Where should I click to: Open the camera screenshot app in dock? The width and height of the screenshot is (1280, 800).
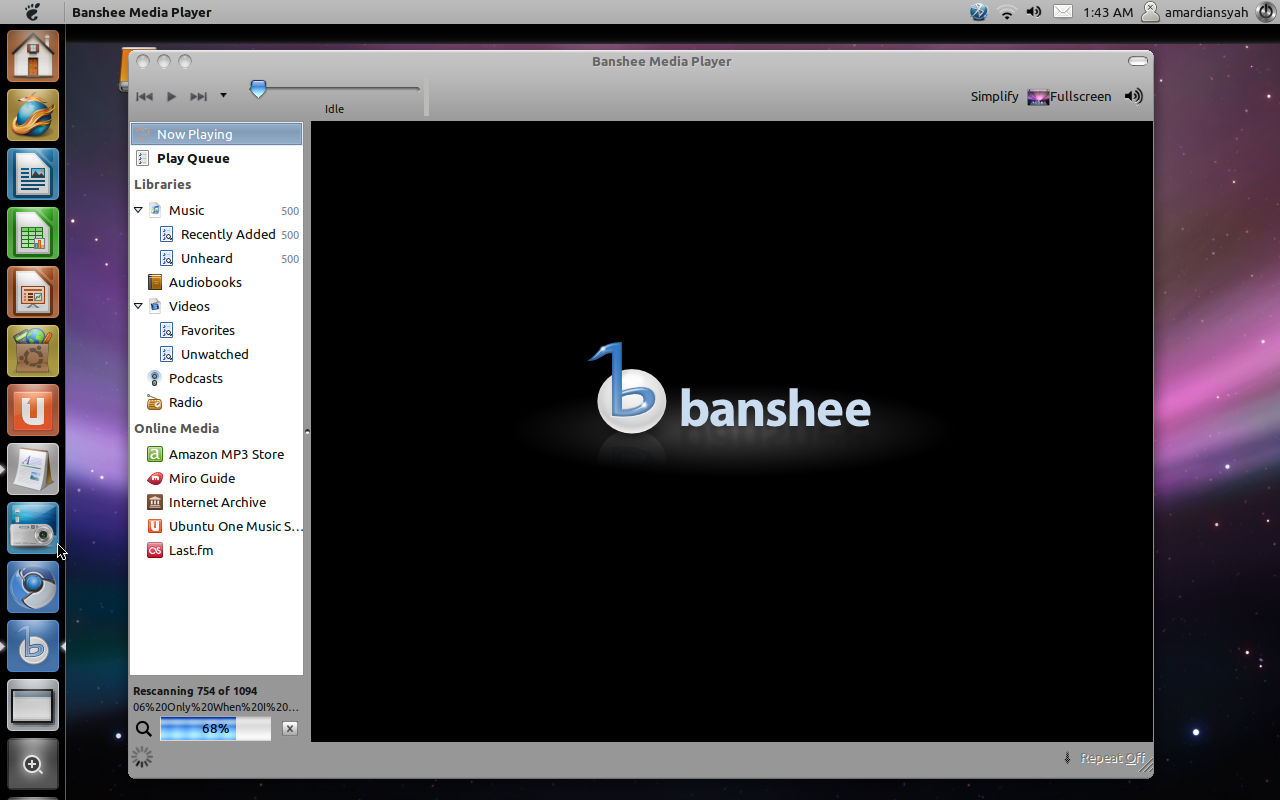pyautogui.click(x=33, y=528)
